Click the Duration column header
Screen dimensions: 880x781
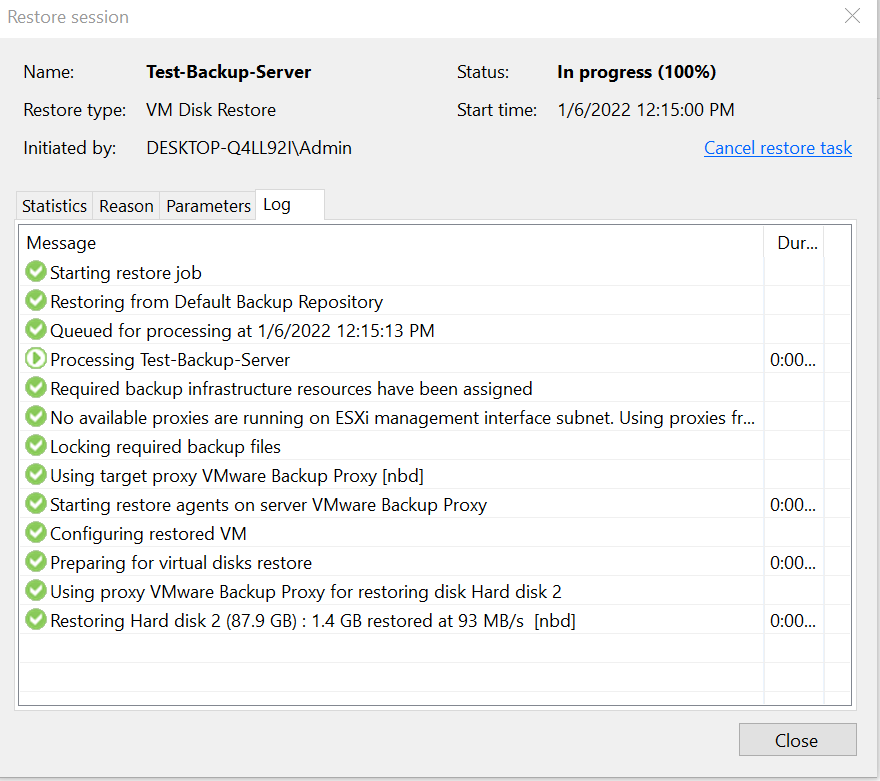(796, 243)
